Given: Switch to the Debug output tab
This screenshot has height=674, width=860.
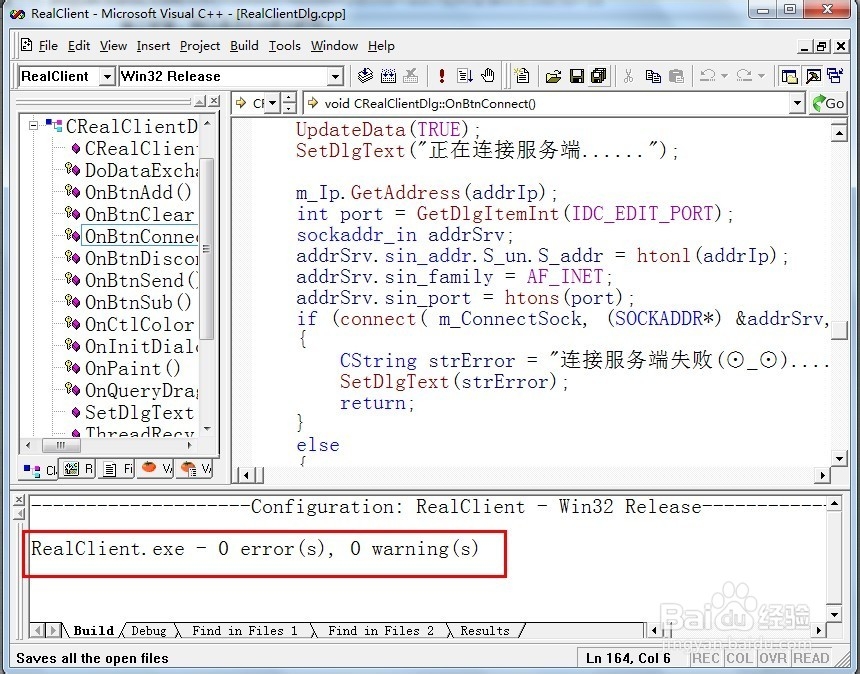Looking at the screenshot, I should point(148,631).
